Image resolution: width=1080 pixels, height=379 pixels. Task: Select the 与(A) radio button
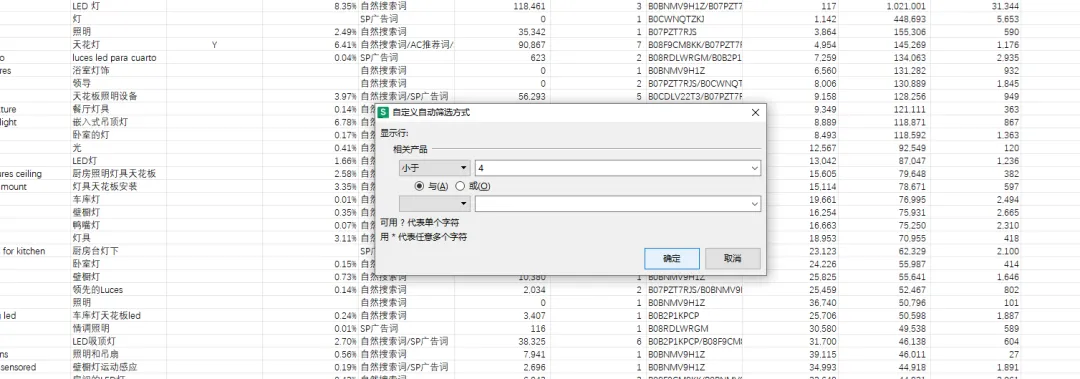(x=419, y=186)
